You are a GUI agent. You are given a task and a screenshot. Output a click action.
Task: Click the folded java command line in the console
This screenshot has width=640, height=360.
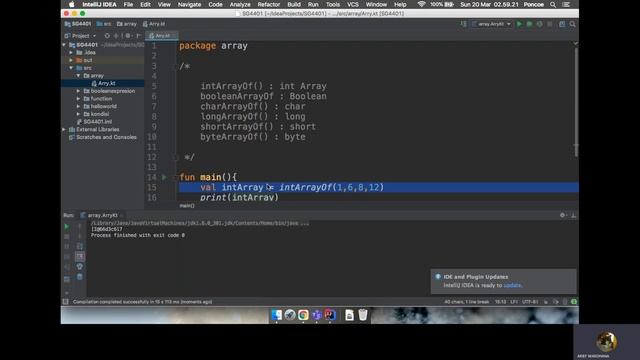pyautogui.click(x=200, y=223)
